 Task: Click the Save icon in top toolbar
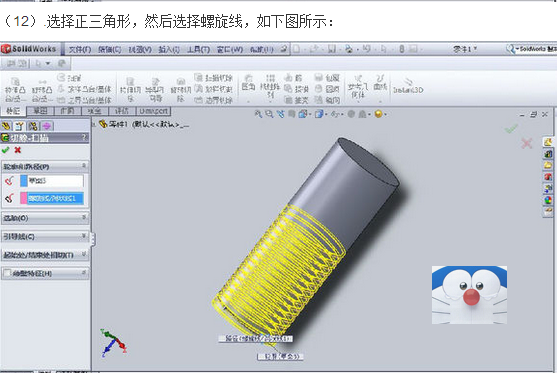(x=331, y=49)
